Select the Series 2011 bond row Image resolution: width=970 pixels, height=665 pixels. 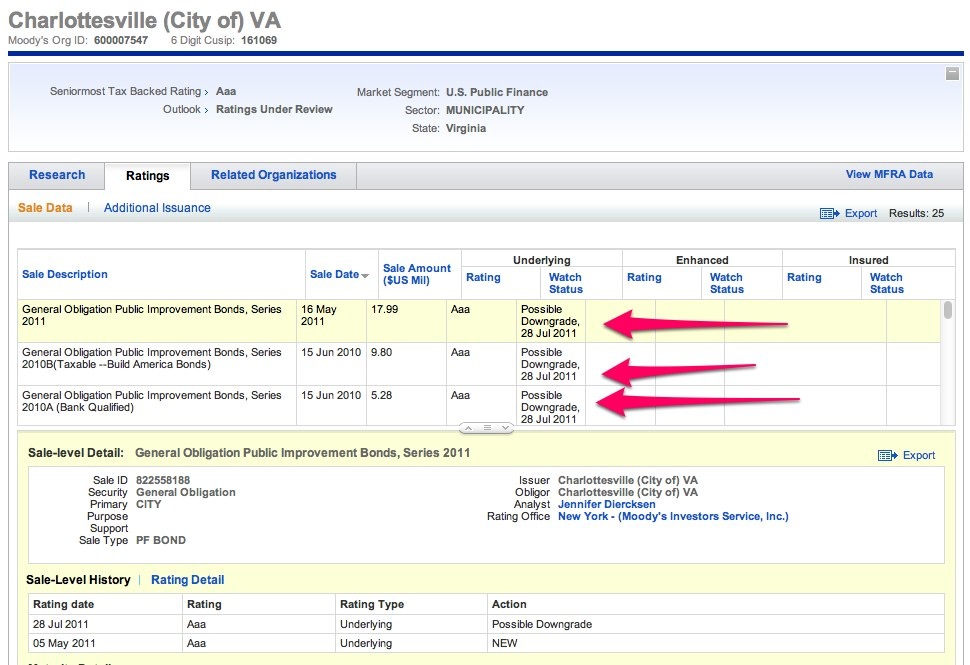click(152, 316)
